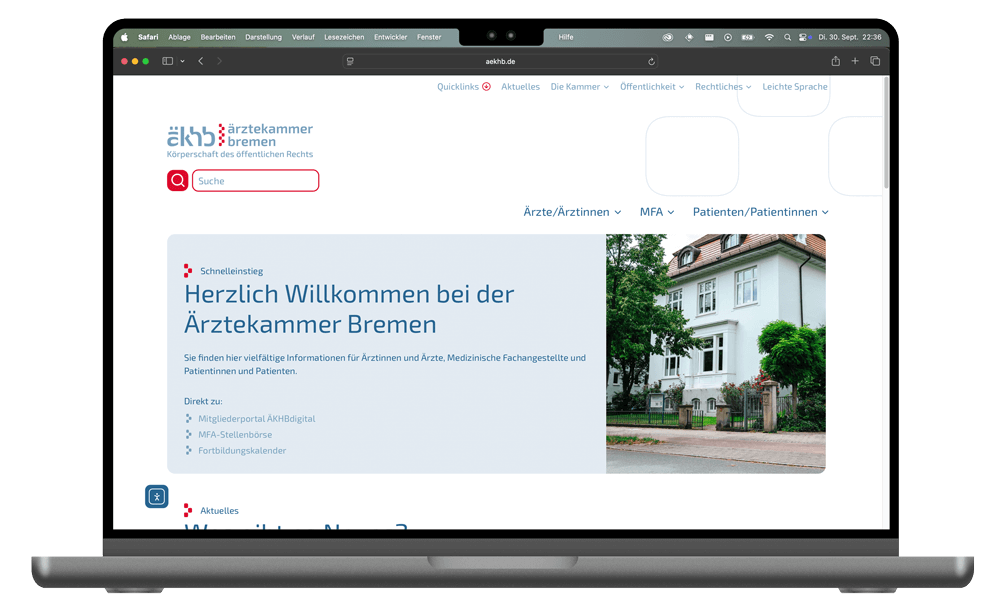1000x612 pixels.
Task: Open the Bearbeiten menu
Action: tap(218, 37)
